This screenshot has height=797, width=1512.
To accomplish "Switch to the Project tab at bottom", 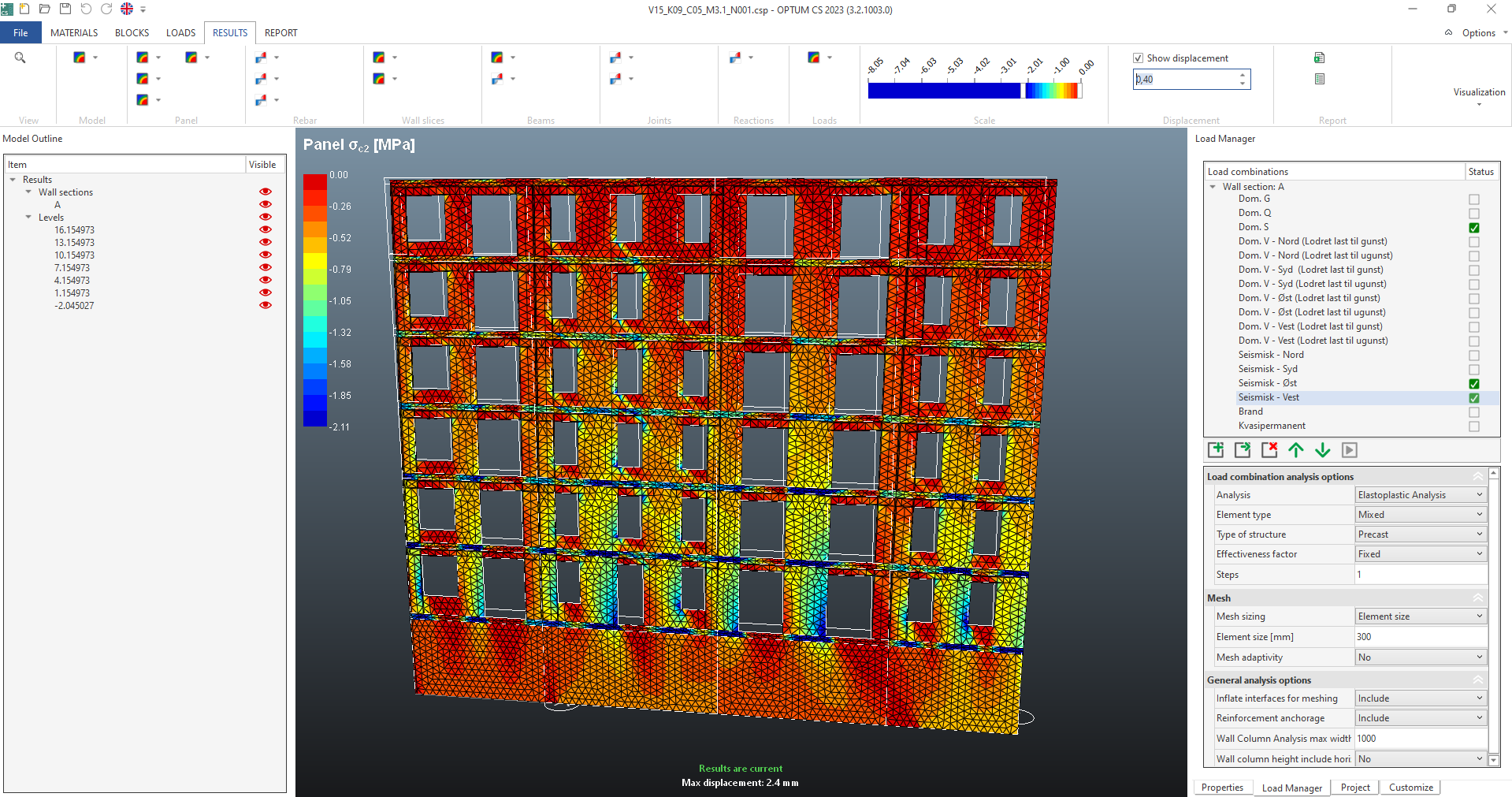I will (1354, 787).
